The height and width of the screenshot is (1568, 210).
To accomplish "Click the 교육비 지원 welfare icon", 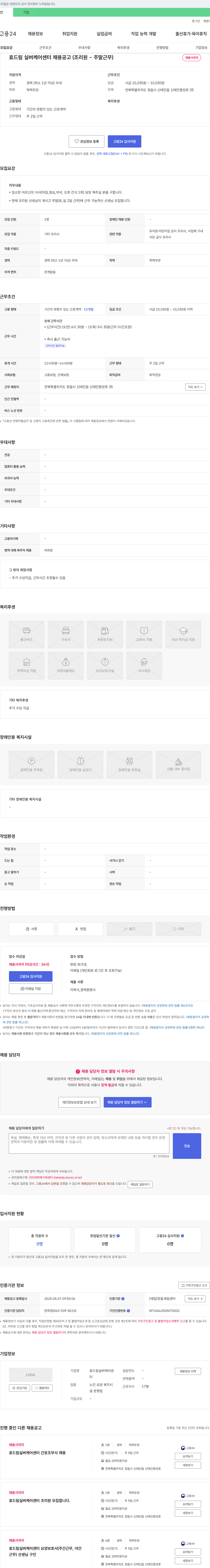I will click(144, 634).
